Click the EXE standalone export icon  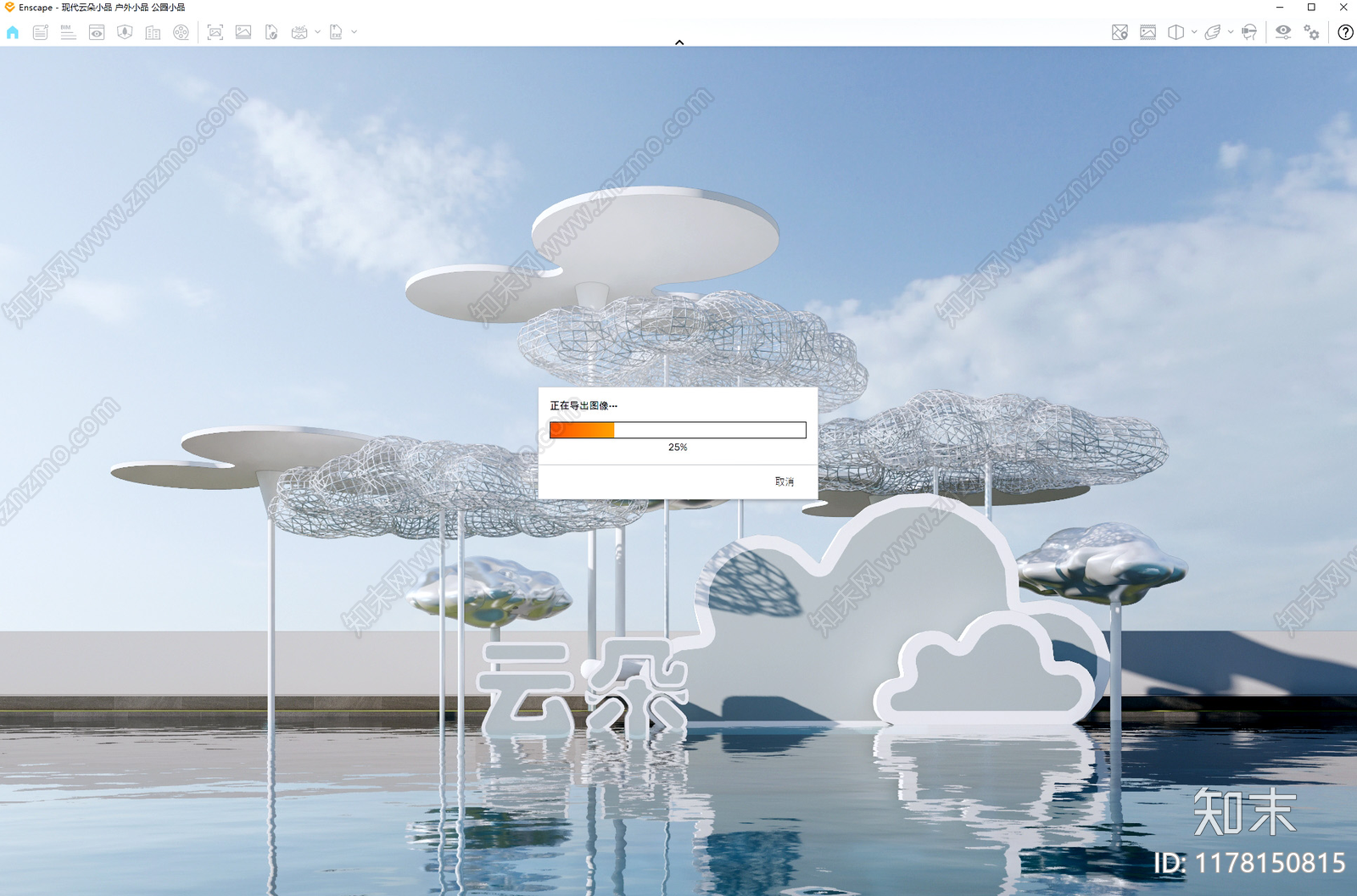336,32
